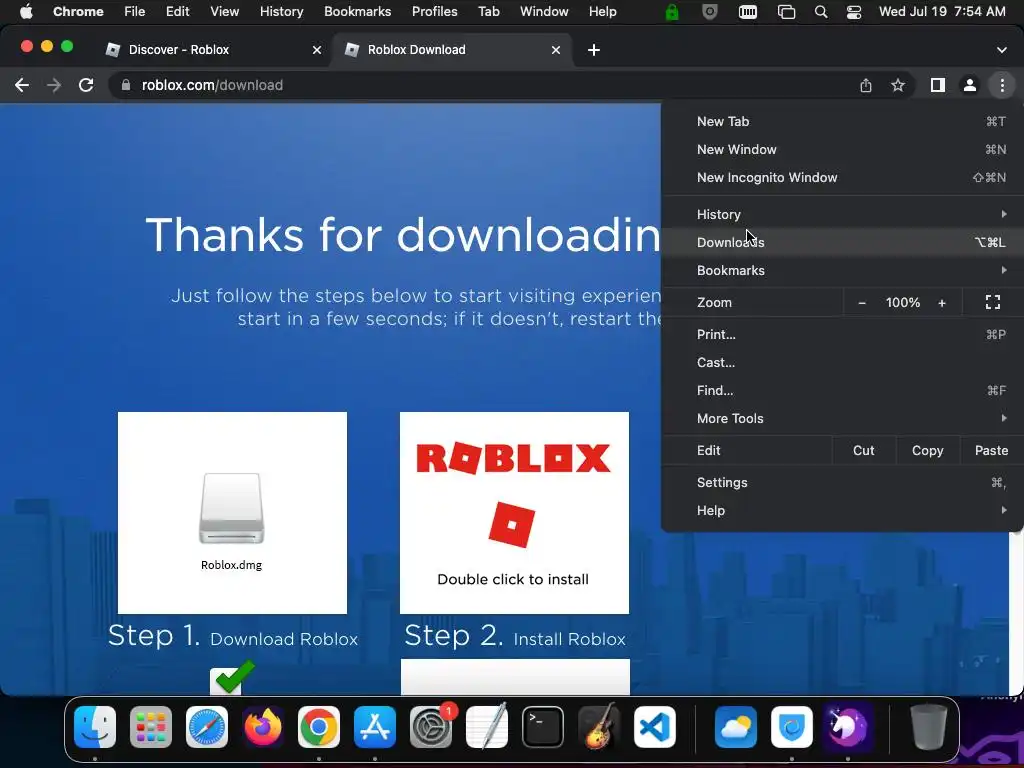Expand the Bookmarks submenu
The image size is (1024, 768).
(842, 270)
